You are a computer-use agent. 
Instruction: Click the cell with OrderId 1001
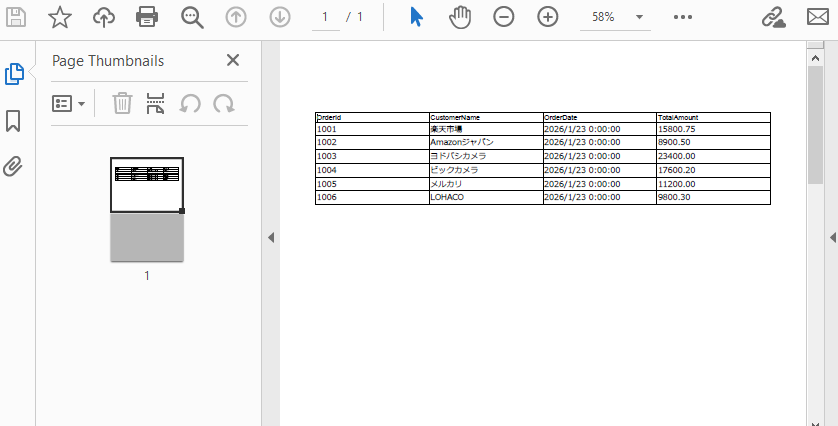(372, 129)
